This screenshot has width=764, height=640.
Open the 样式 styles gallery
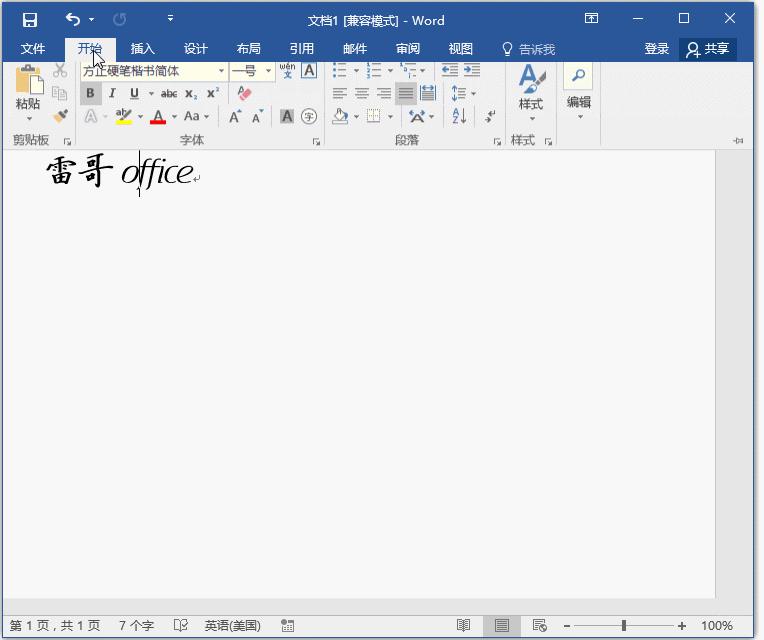point(531,93)
